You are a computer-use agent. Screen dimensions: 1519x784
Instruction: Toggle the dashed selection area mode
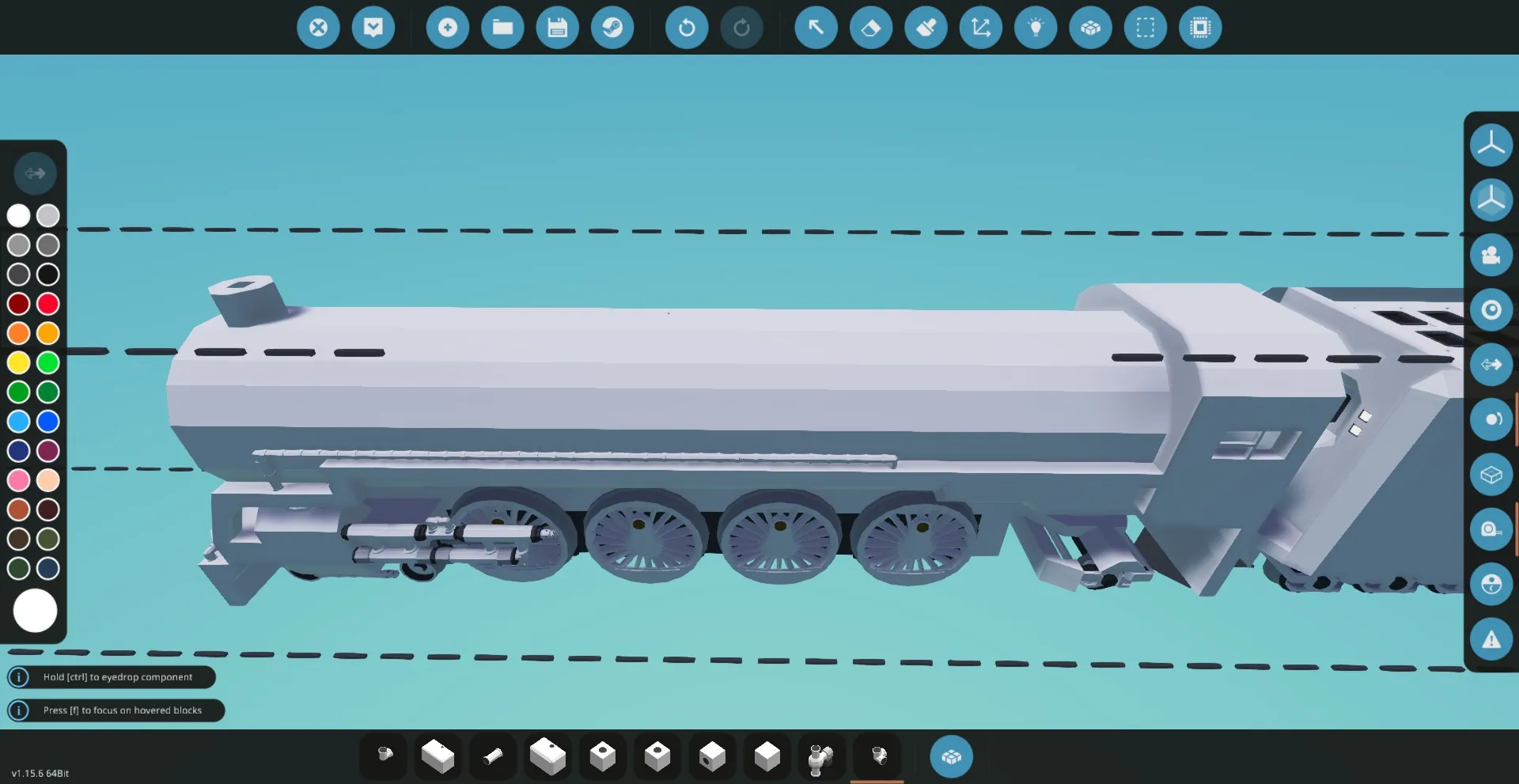1145,28
